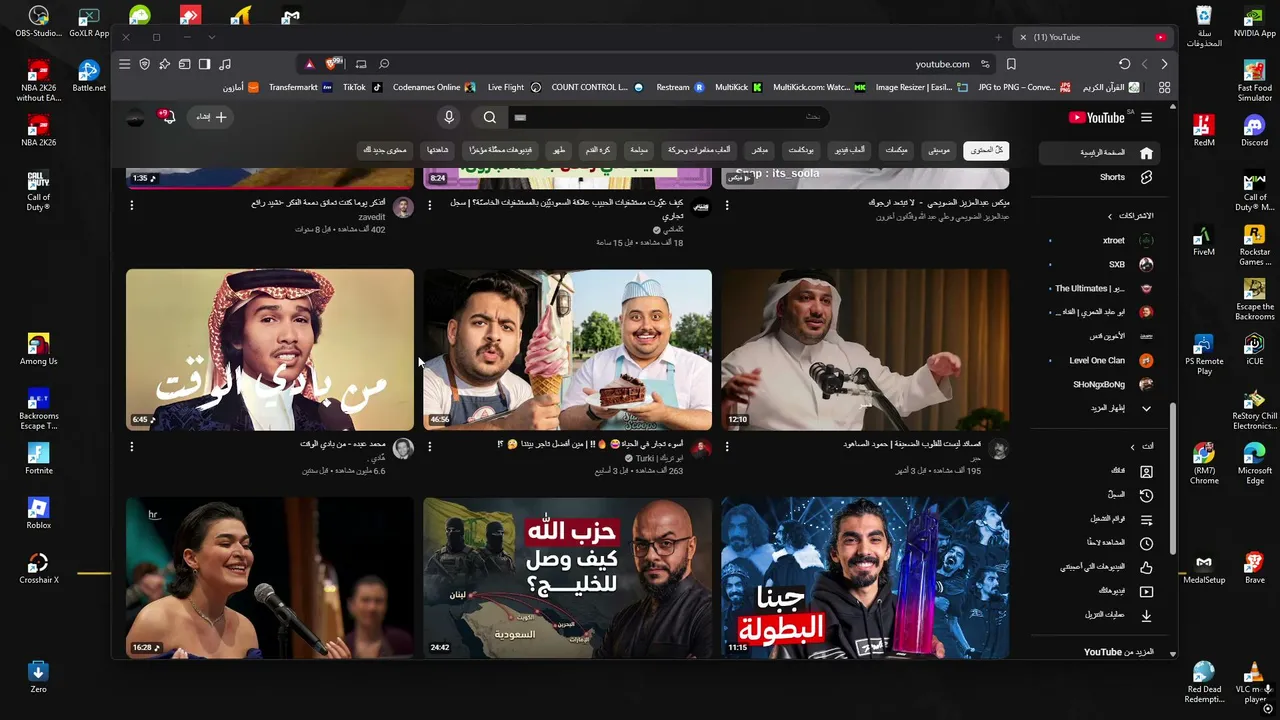Open the SHoNgxBoNg subscription channel
This screenshot has height=720, width=1280.
pos(1099,384)
